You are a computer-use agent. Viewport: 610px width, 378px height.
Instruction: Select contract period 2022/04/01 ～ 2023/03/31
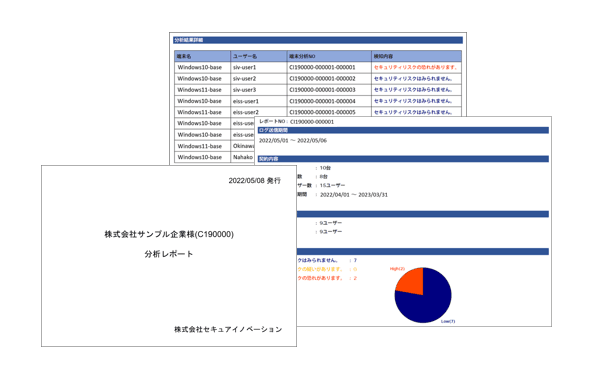tap(354, 195)
